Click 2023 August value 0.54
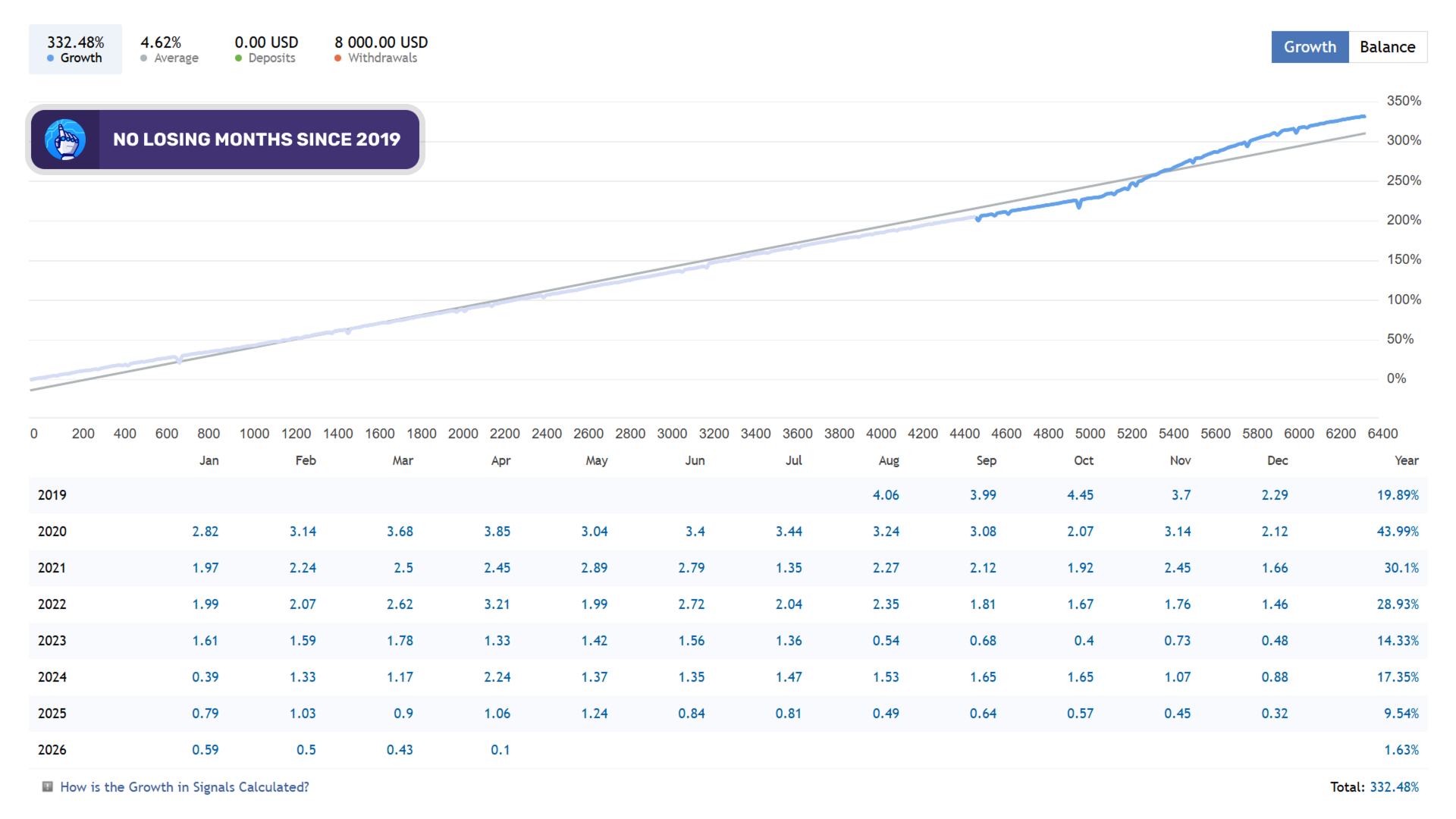Image resolution: width=1456 pixels, height=819 pixels. pyautogui.click(x=886, y=641)
